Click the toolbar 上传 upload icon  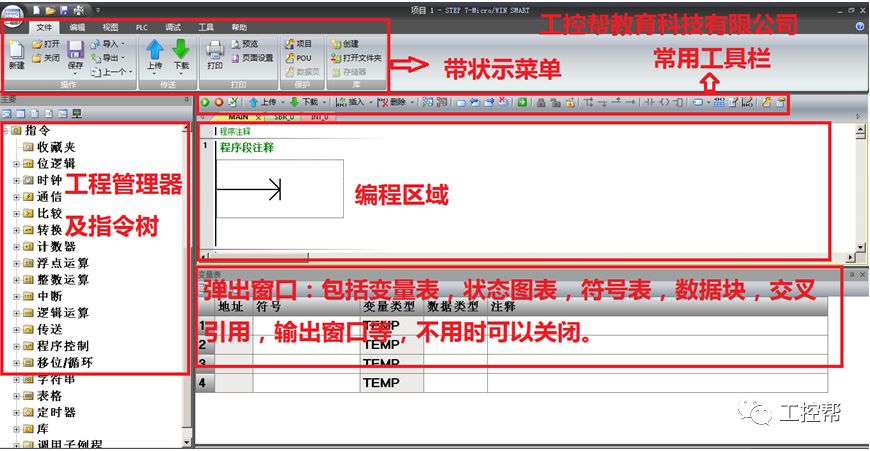click(x=254, y=102)
